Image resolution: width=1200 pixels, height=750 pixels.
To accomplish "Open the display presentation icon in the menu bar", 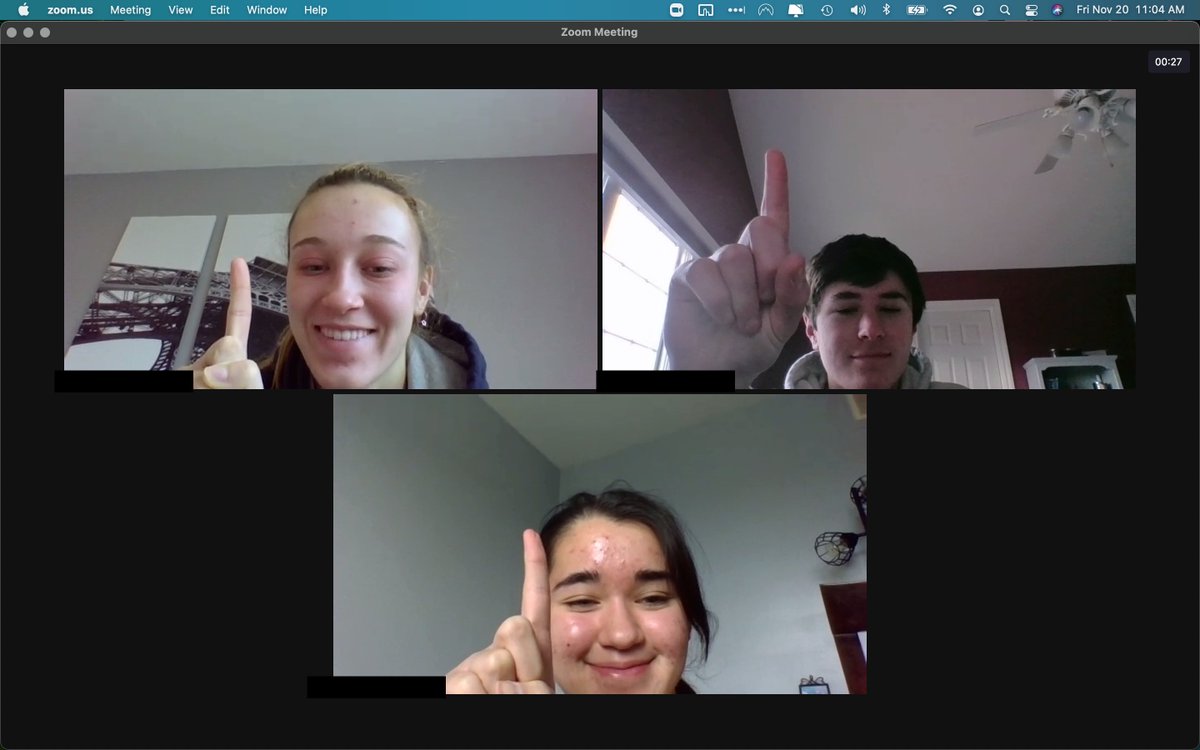I will [x=796, y=10].
